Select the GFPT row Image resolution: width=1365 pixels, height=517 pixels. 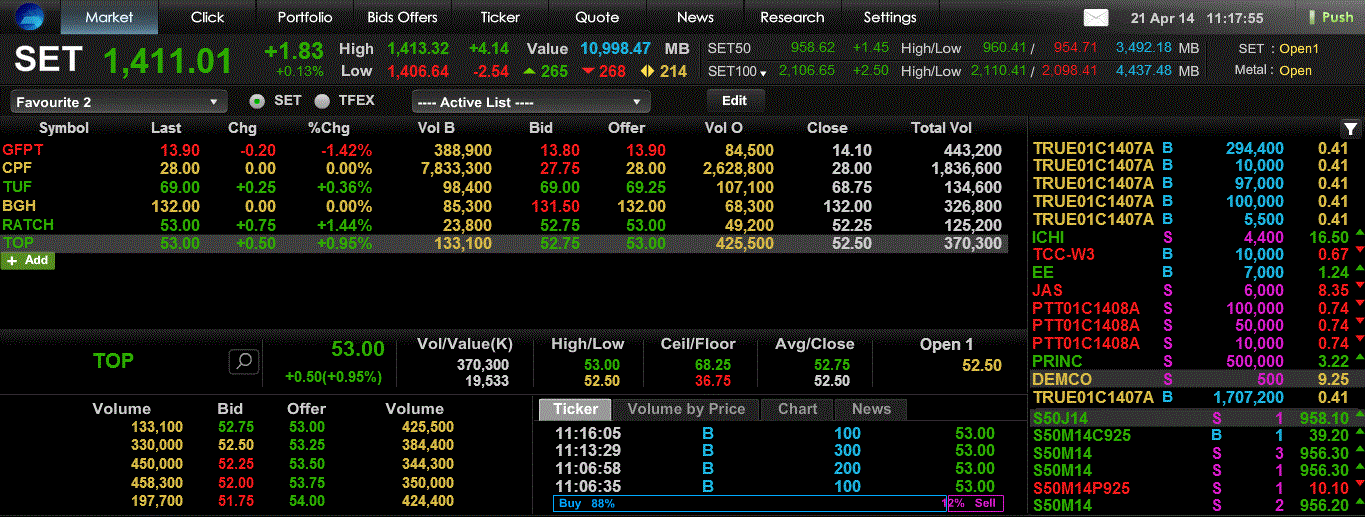pos(504,150)
